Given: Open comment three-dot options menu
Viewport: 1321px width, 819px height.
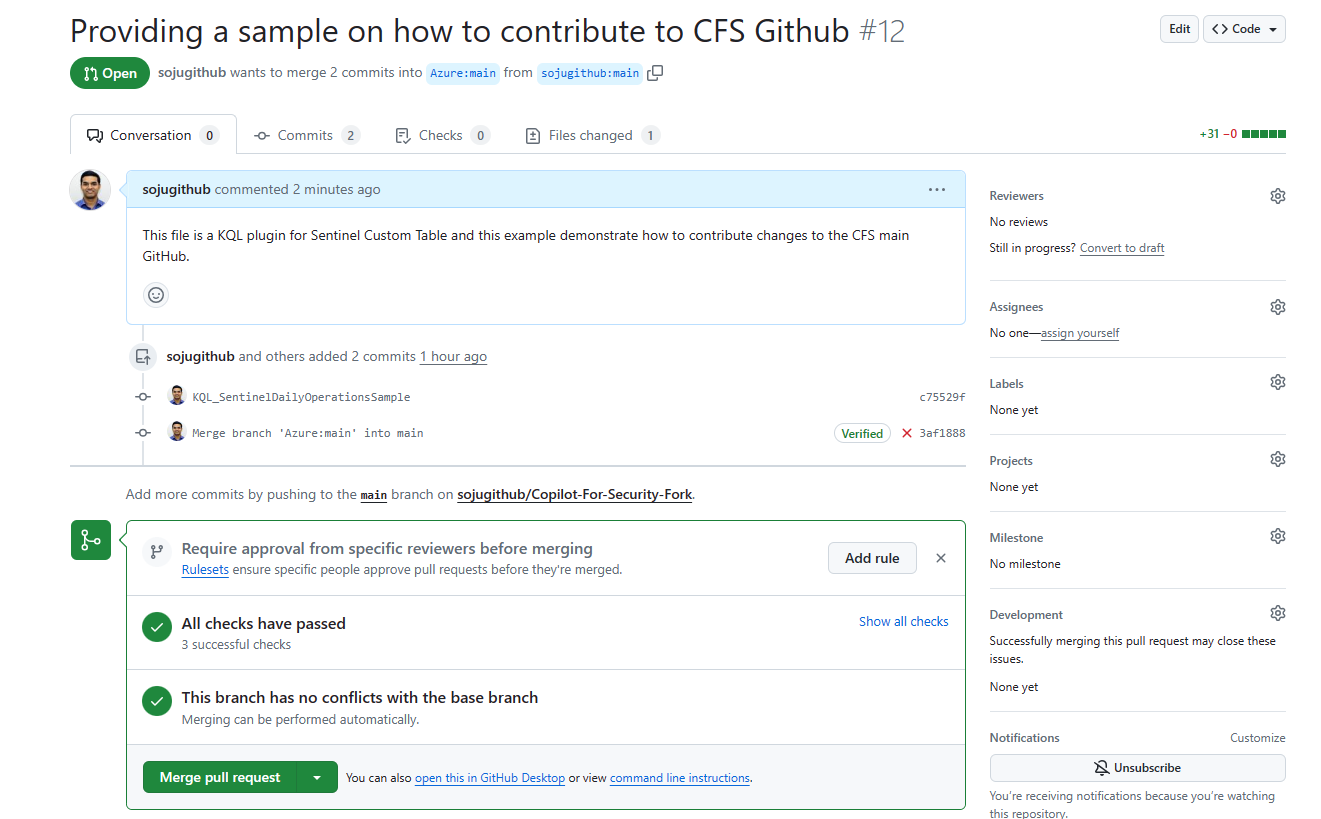Looking at the screenshot, I should 936,190.
